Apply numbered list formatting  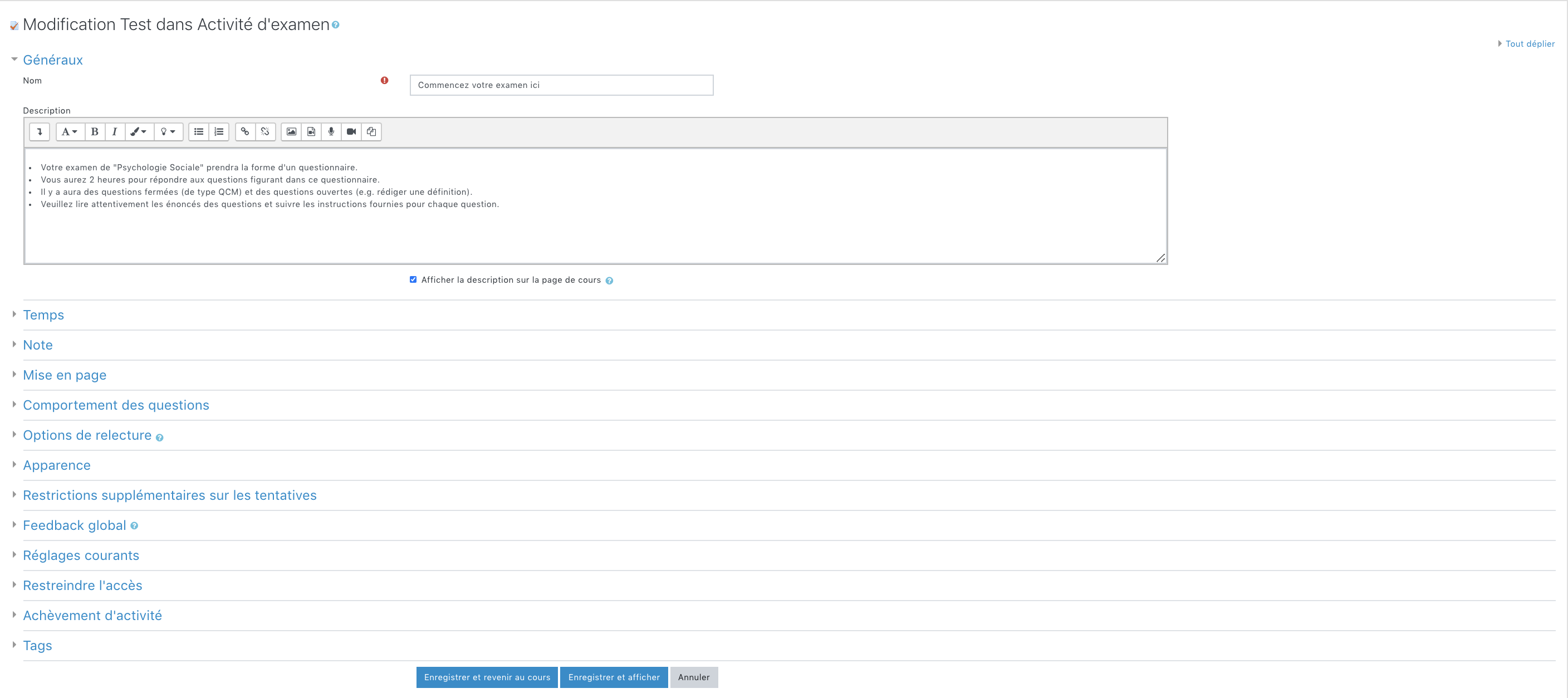(219, 131)
